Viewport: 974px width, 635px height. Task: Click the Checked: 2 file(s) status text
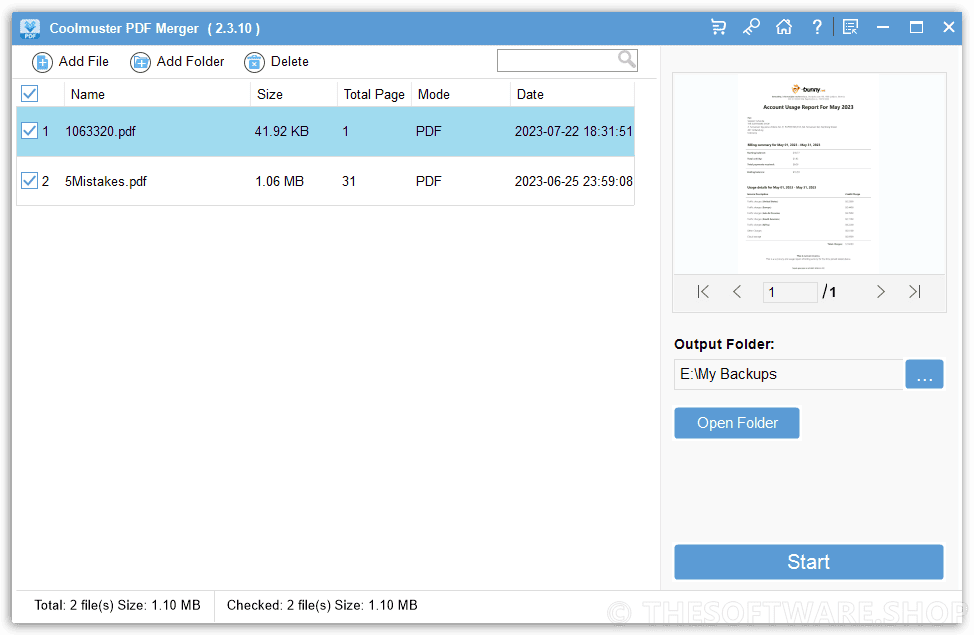(x=322, y=605)
